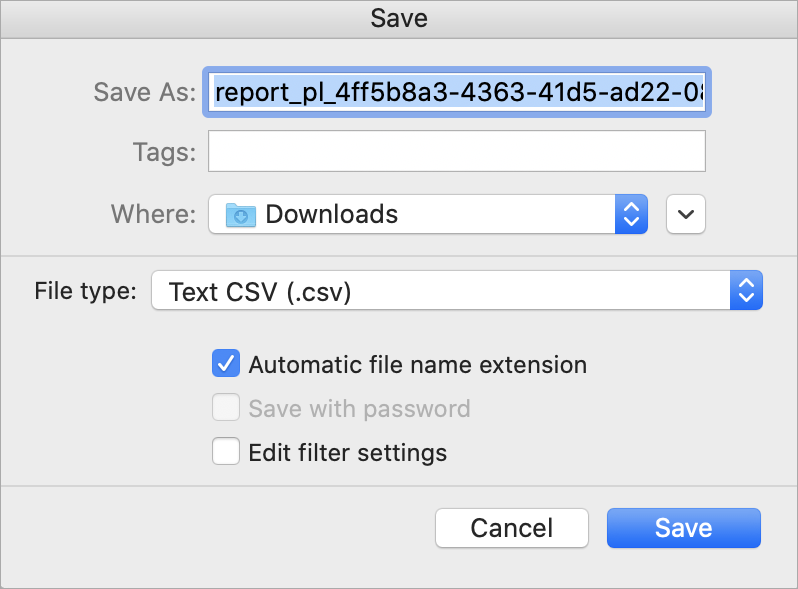Image resolution: width=798 pixels, height=589 pixels.
Task: Click into the Tags text field
Action: pyautogui.click(x=457, y=151)
